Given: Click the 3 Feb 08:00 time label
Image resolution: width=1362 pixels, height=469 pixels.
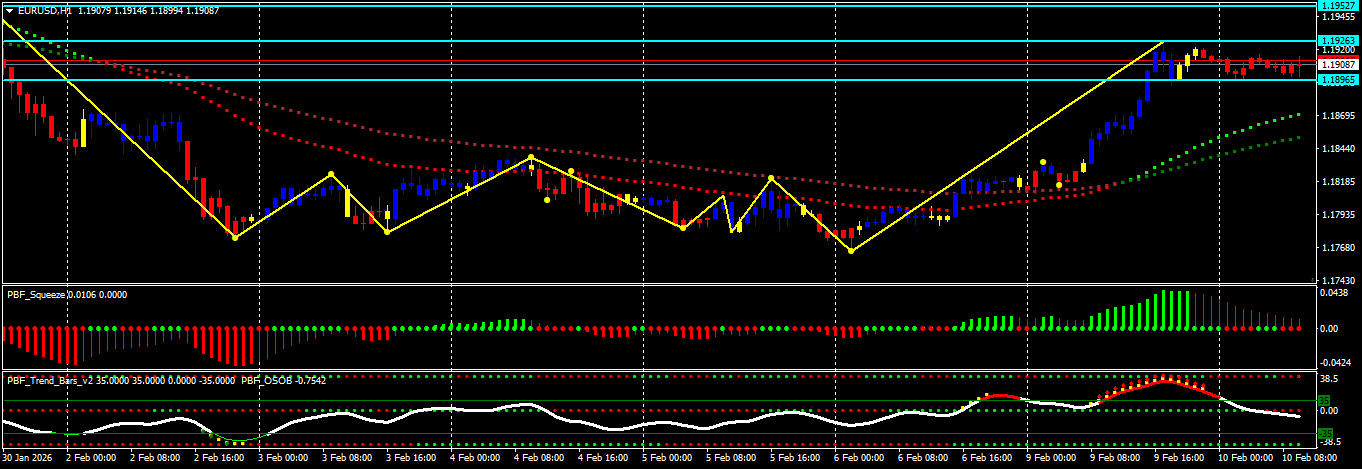Looking at the screenshot, I should (347, 457).
